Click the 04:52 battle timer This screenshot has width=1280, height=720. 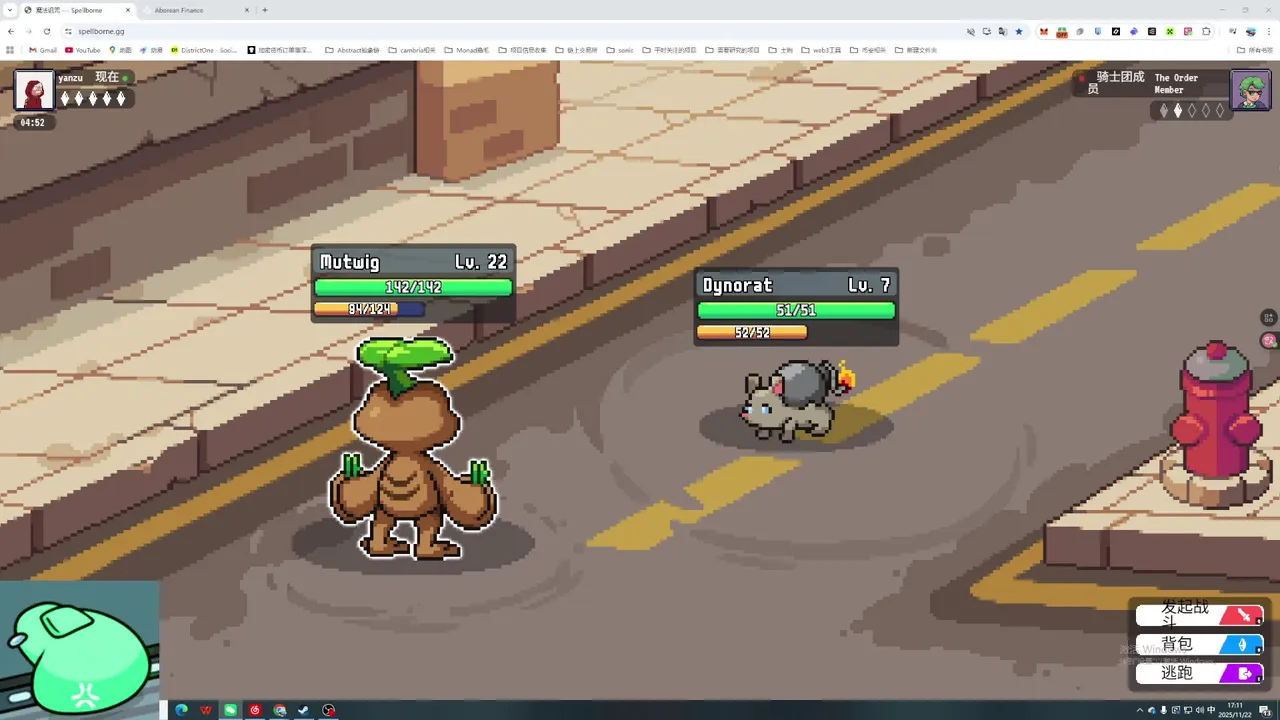pos(33,123)
